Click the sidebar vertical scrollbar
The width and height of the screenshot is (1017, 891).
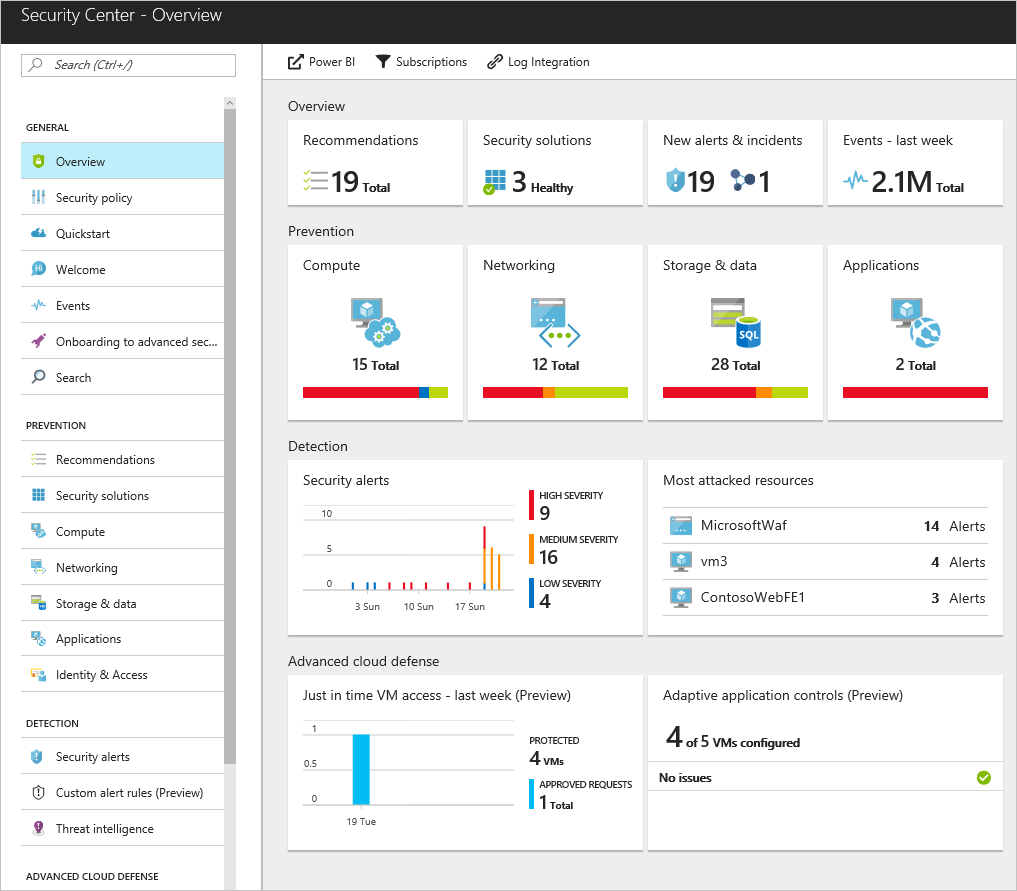pos(230,436)
